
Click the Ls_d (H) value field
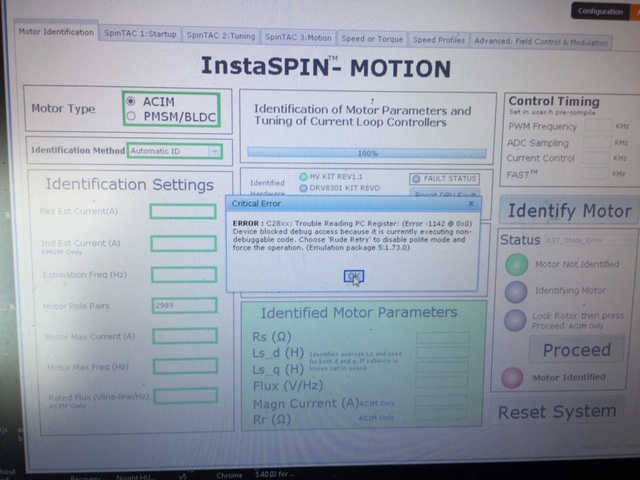[x=442, y=353]
